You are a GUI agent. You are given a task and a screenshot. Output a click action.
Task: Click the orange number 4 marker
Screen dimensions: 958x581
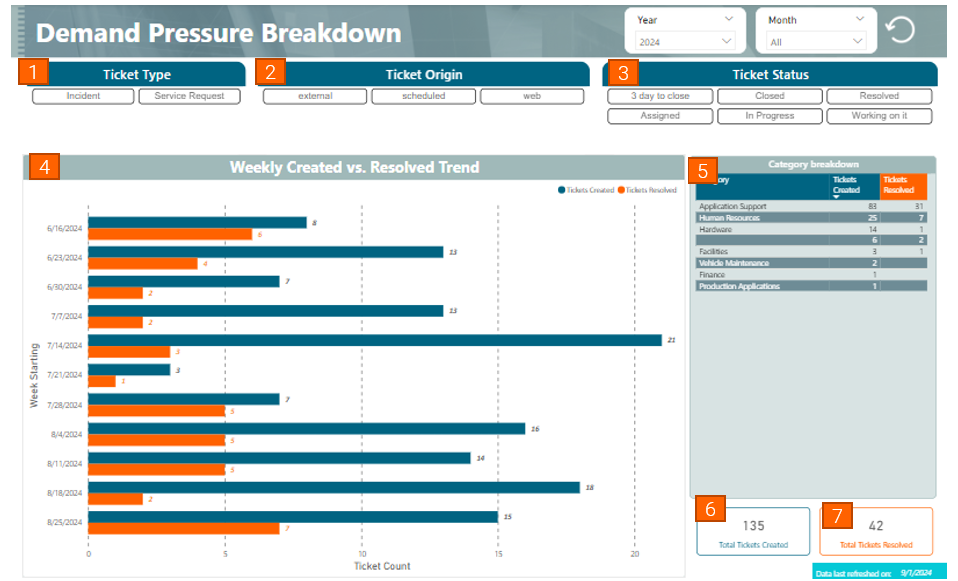coord(45,166)
